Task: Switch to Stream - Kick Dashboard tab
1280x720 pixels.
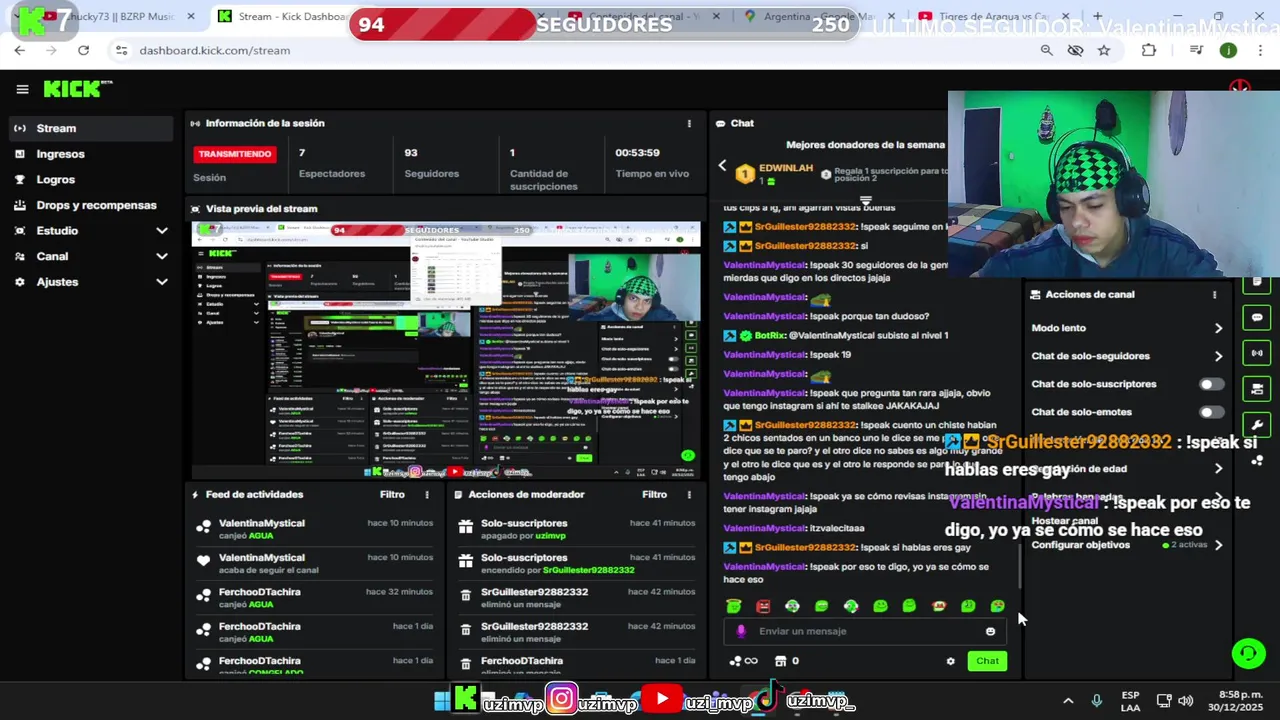Action: click(x=286, y=16)
